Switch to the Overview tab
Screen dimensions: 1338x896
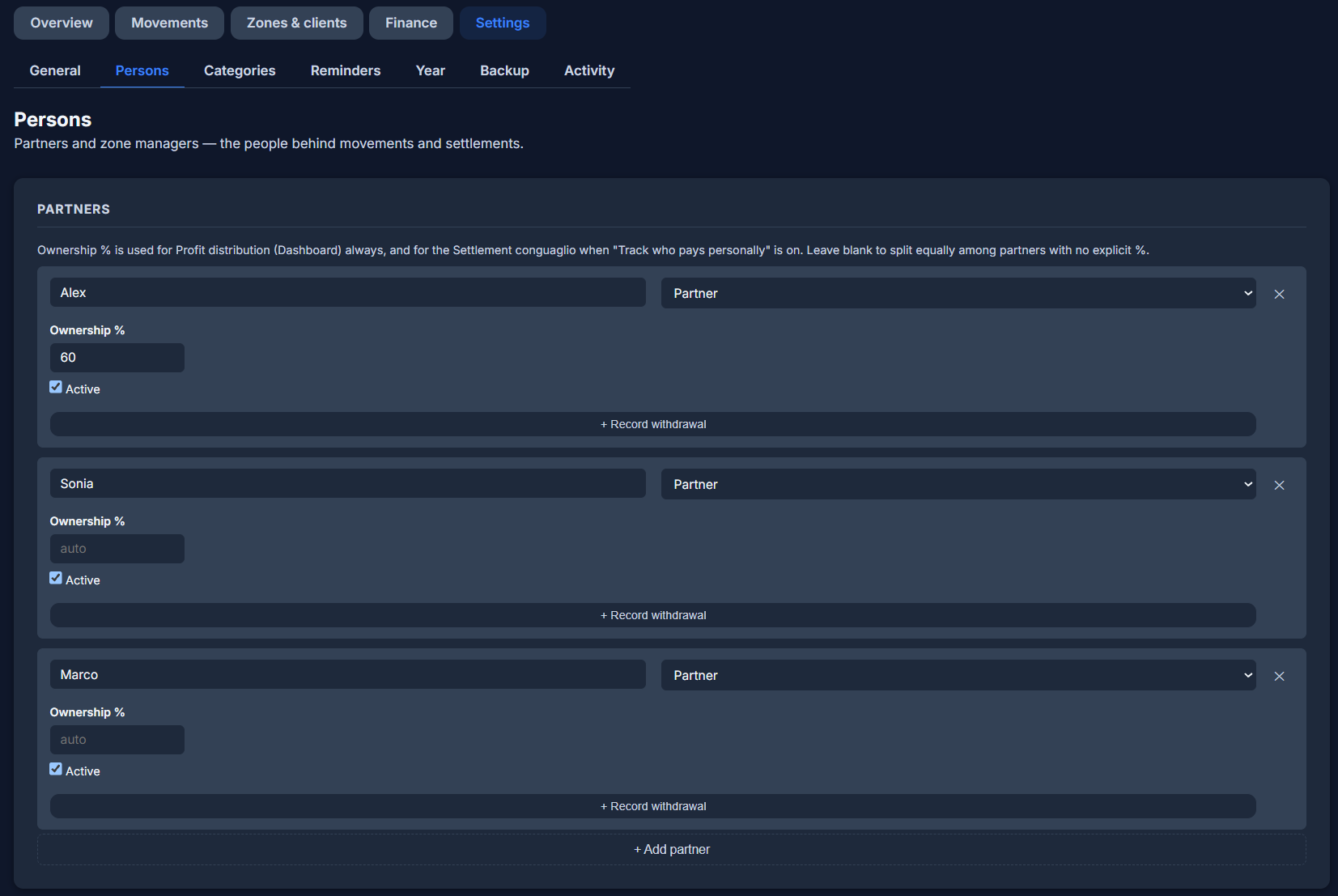62,23
